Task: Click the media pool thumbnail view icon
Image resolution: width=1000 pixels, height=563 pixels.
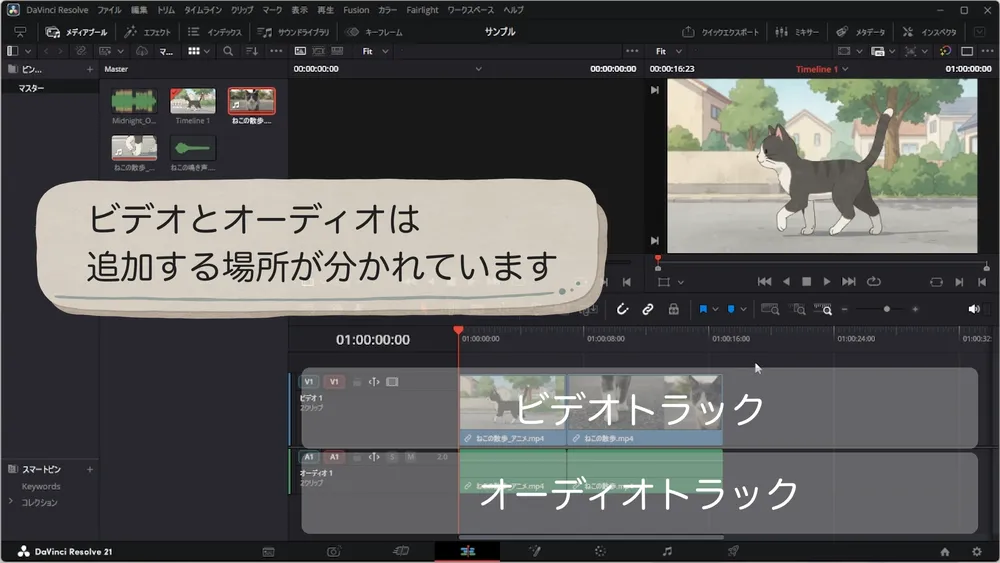Action: click(x=194, y=51)
